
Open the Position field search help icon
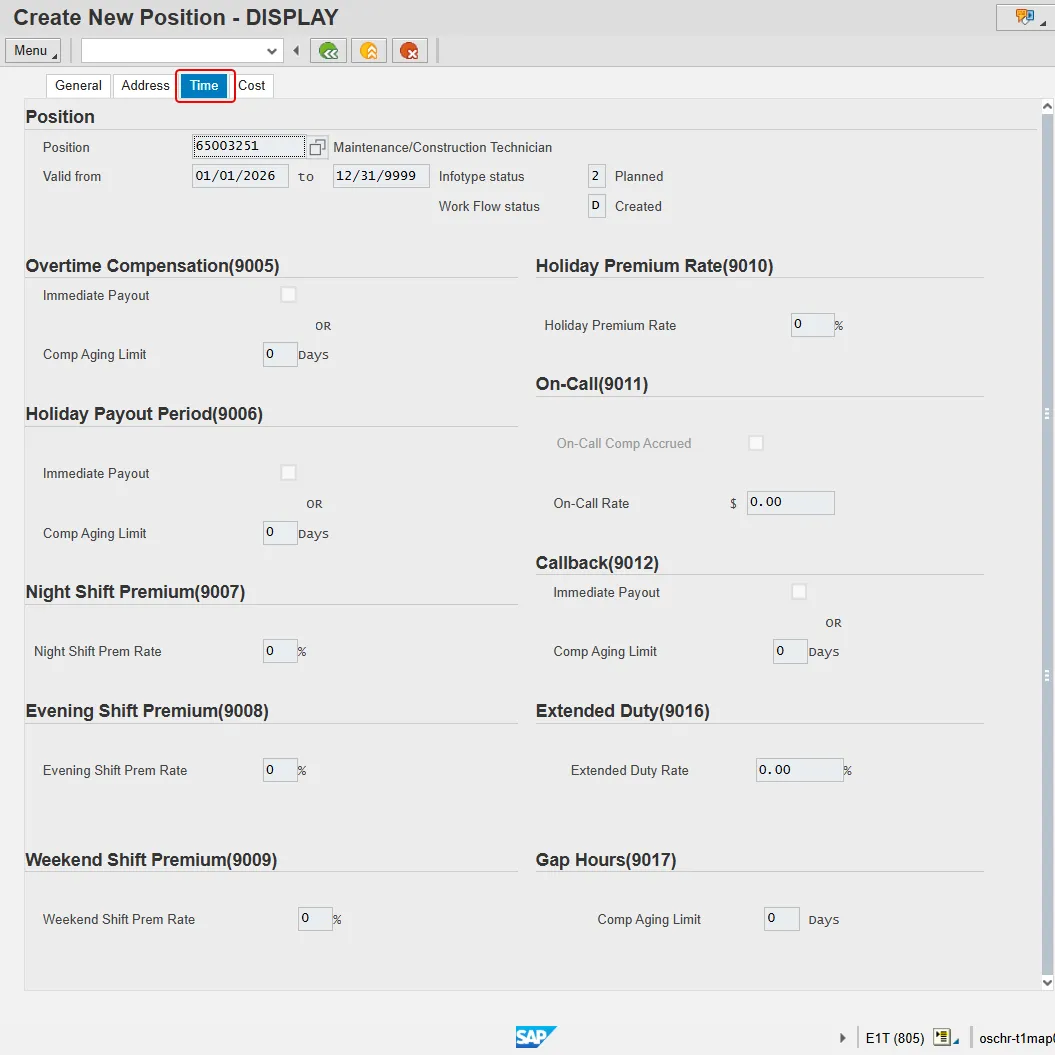317,148
